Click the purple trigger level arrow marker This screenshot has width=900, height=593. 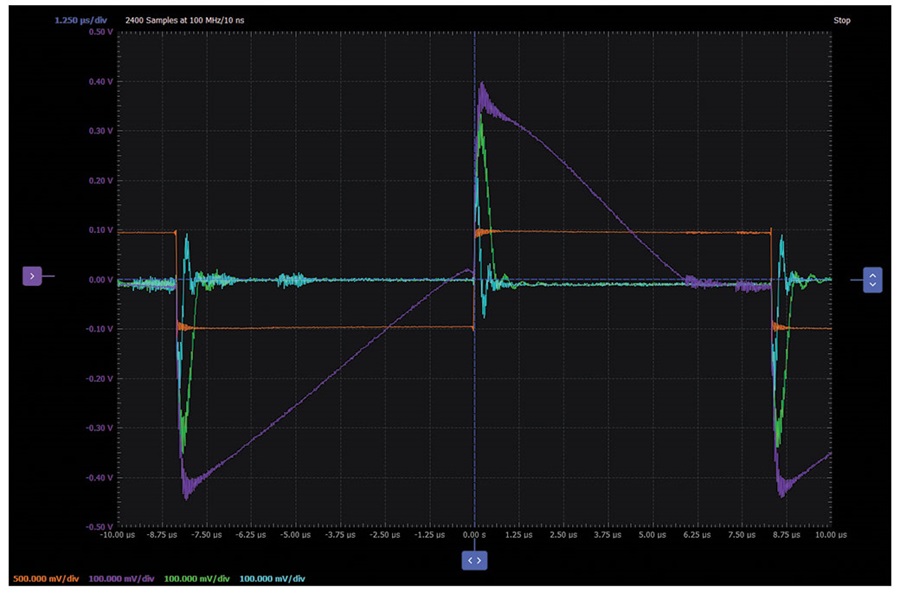coord(32,276)
